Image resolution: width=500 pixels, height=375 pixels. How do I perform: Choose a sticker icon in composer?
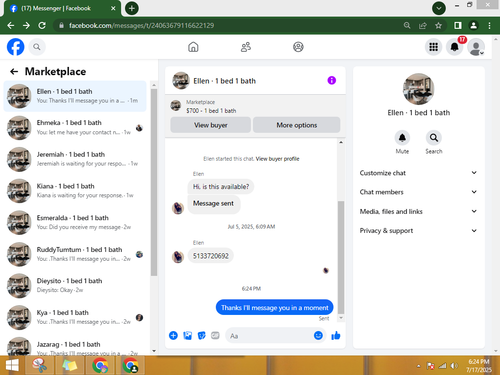click(202, 335)
